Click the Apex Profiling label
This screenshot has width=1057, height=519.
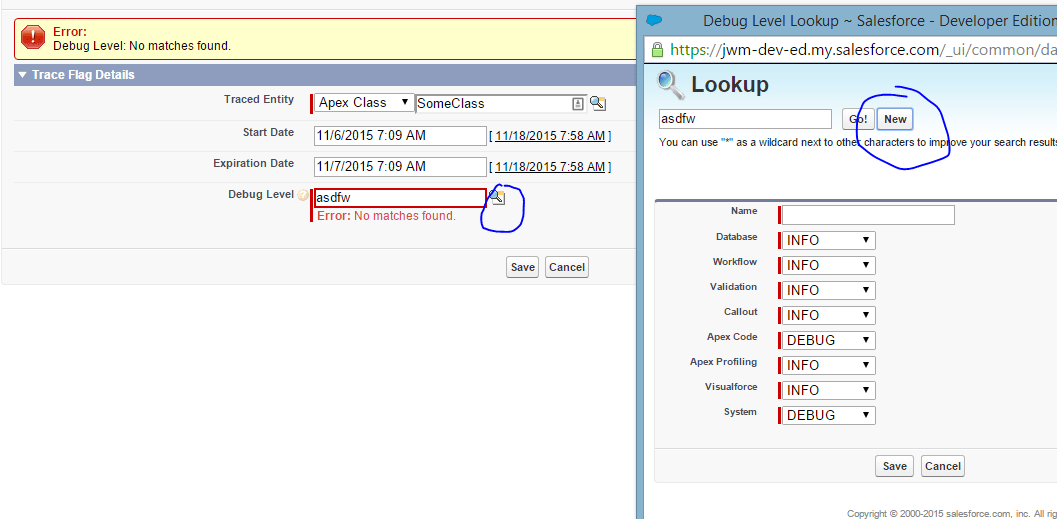pos(723,362)
